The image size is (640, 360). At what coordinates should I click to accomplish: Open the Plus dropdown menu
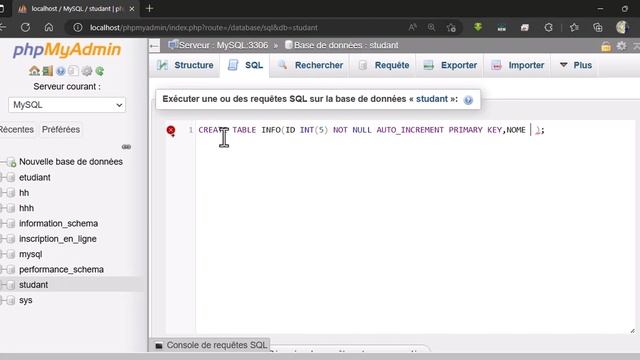576,65
